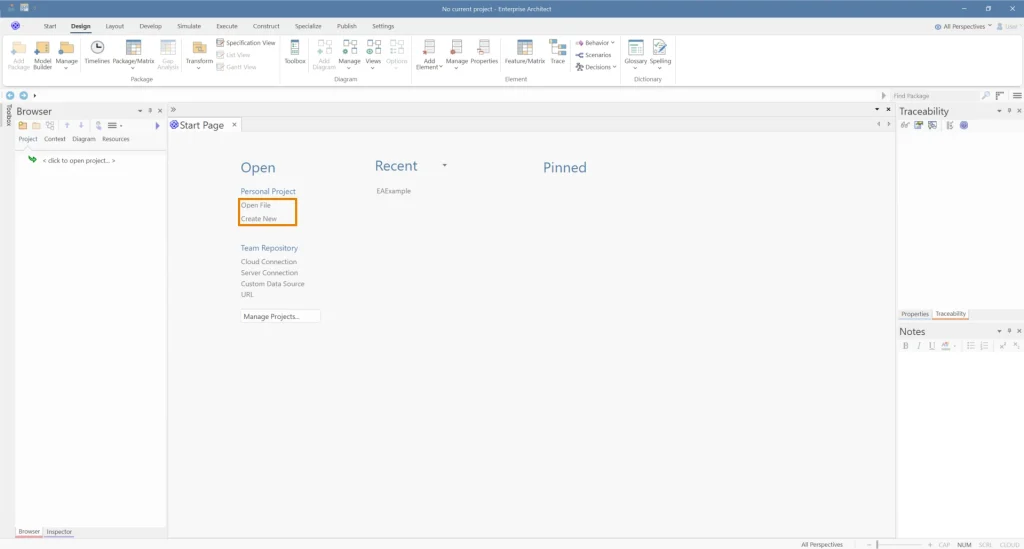1024x549 pixels.
Task: Open the Package/Matrix view
Action: [133, 54]
